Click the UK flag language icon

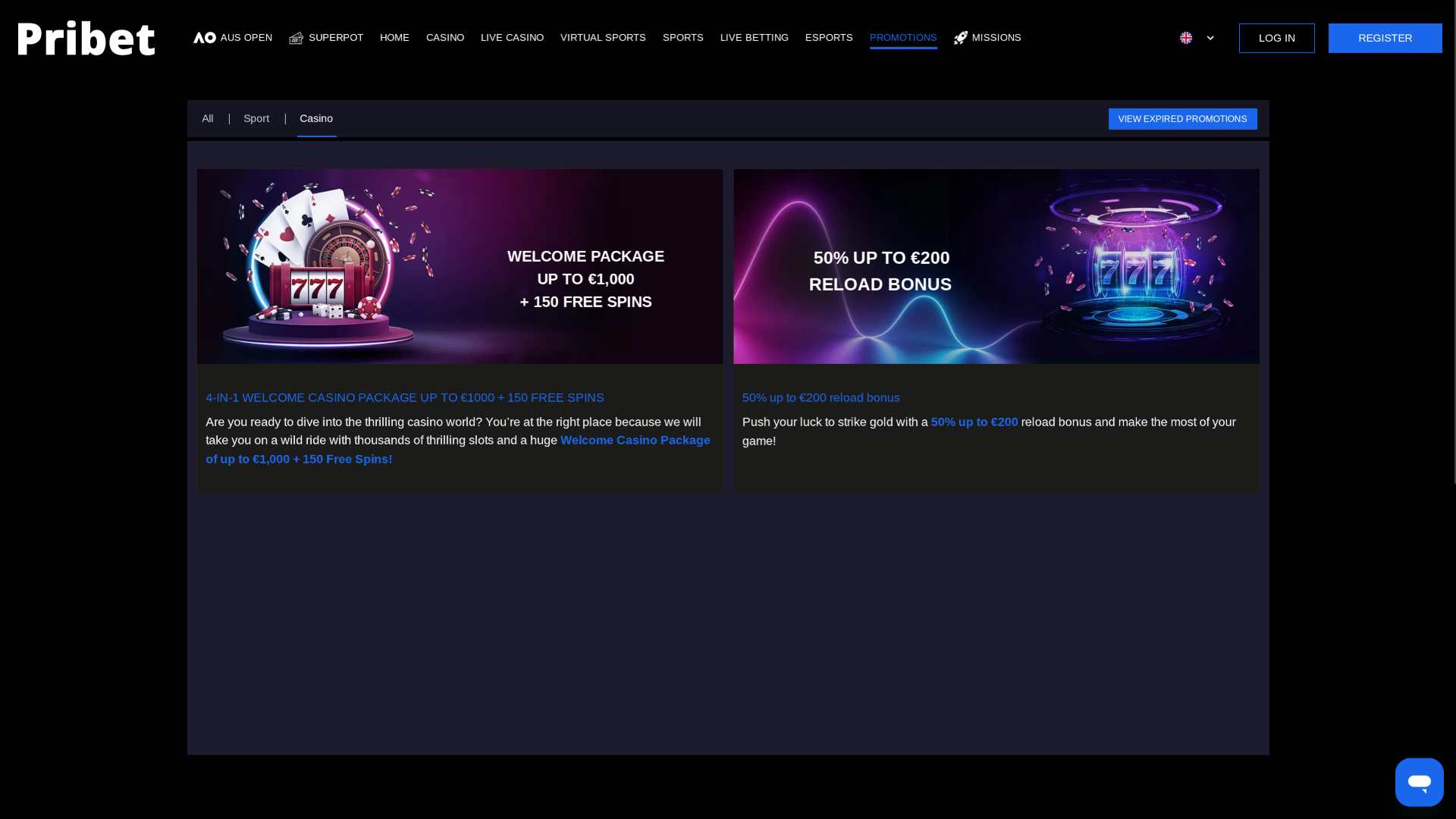pos(1186,37)
